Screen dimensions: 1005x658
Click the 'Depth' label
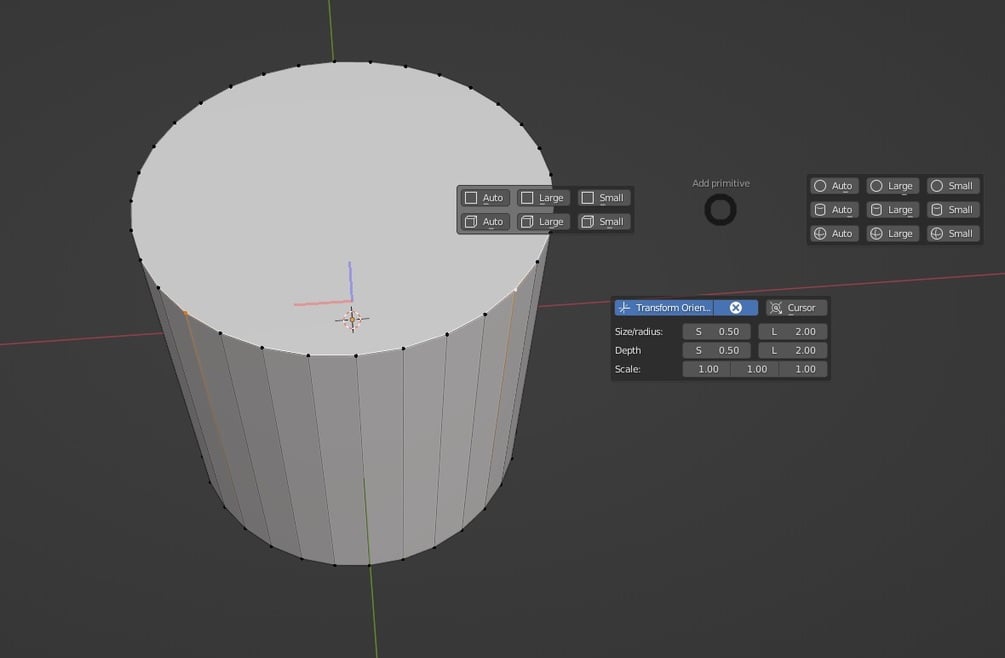tap(627, 350)
